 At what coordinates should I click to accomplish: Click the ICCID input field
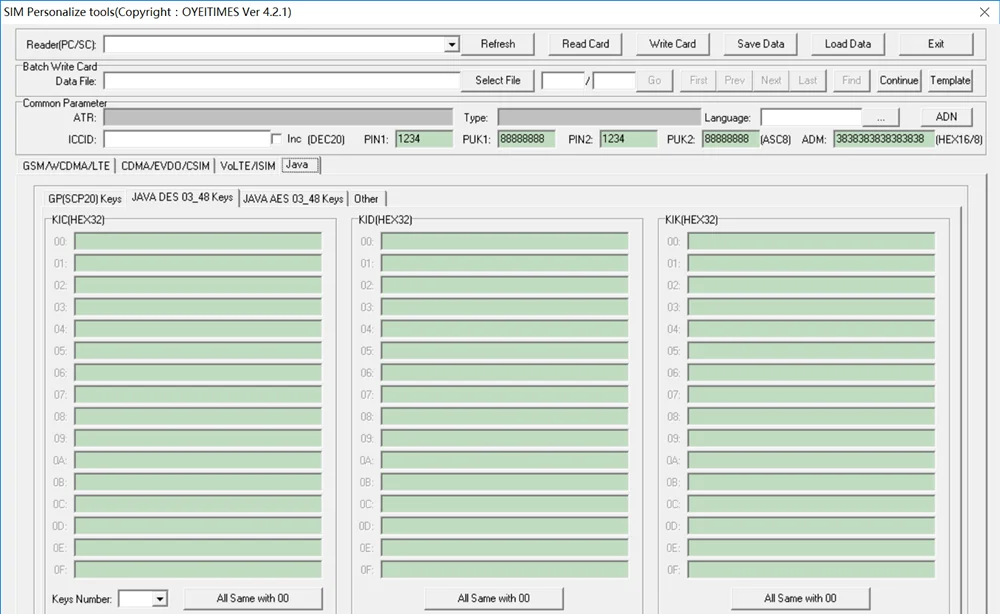tap(186, 139)
